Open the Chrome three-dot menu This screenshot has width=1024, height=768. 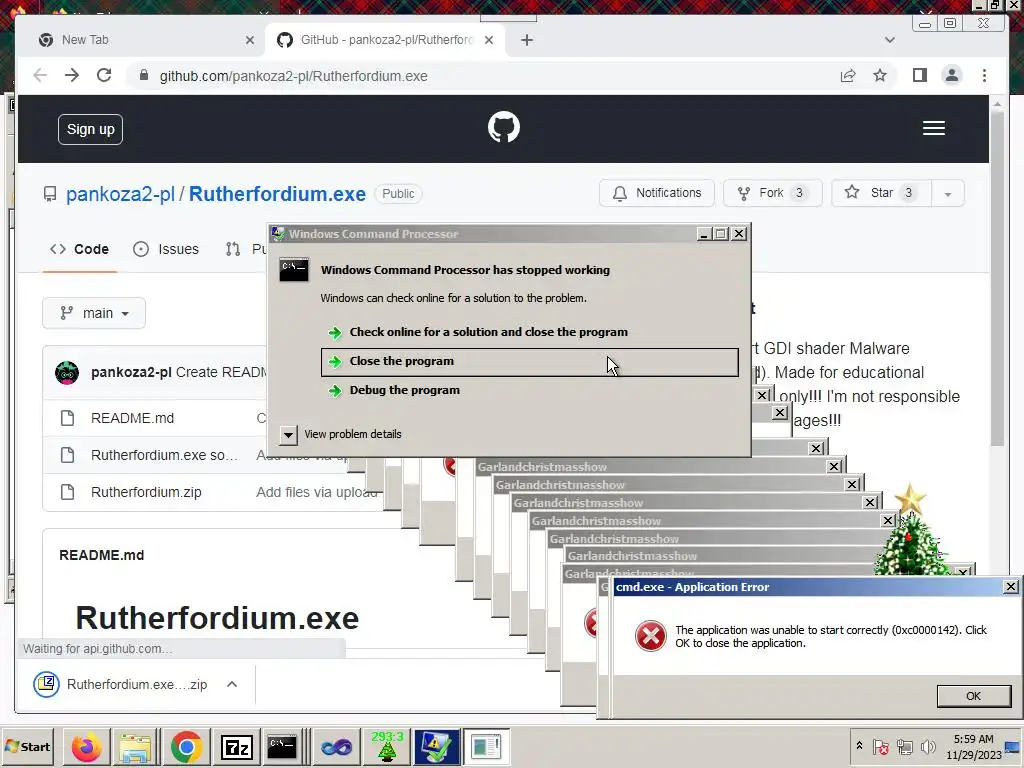[984, 76]
